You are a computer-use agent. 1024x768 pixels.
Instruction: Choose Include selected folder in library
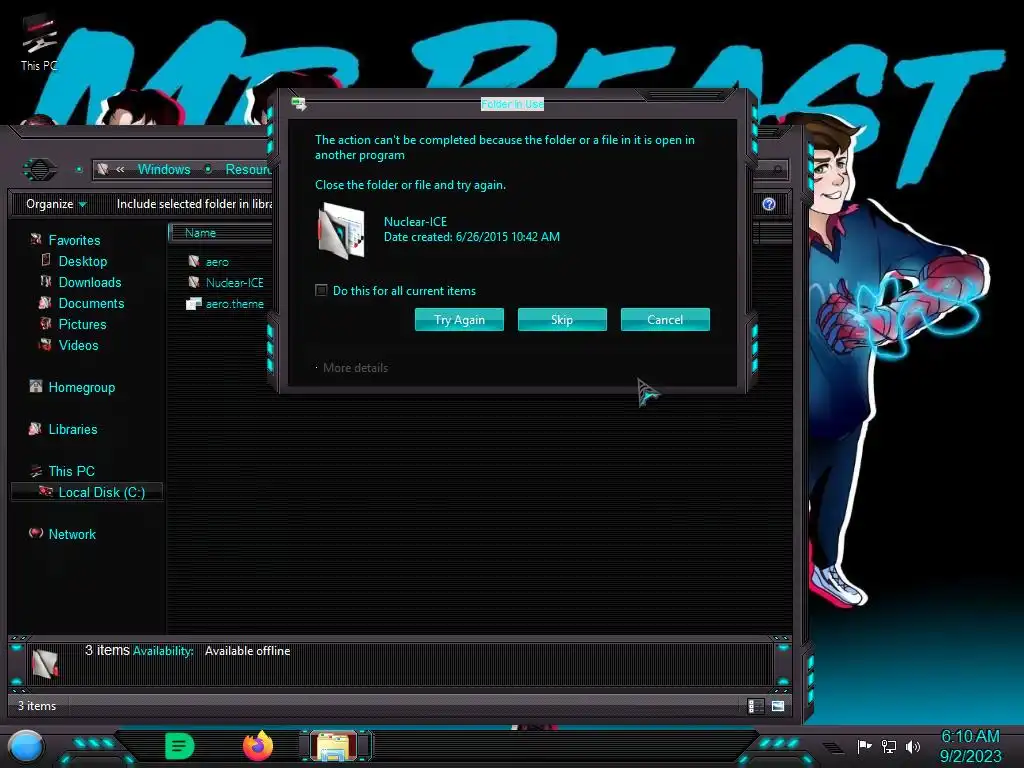point(194,204)
